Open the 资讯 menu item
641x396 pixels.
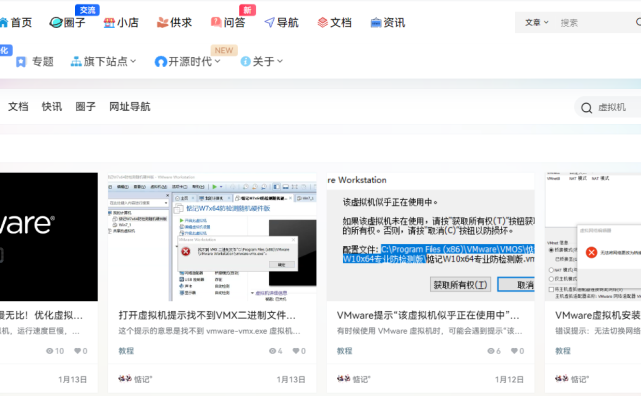(x=394, y=22)
